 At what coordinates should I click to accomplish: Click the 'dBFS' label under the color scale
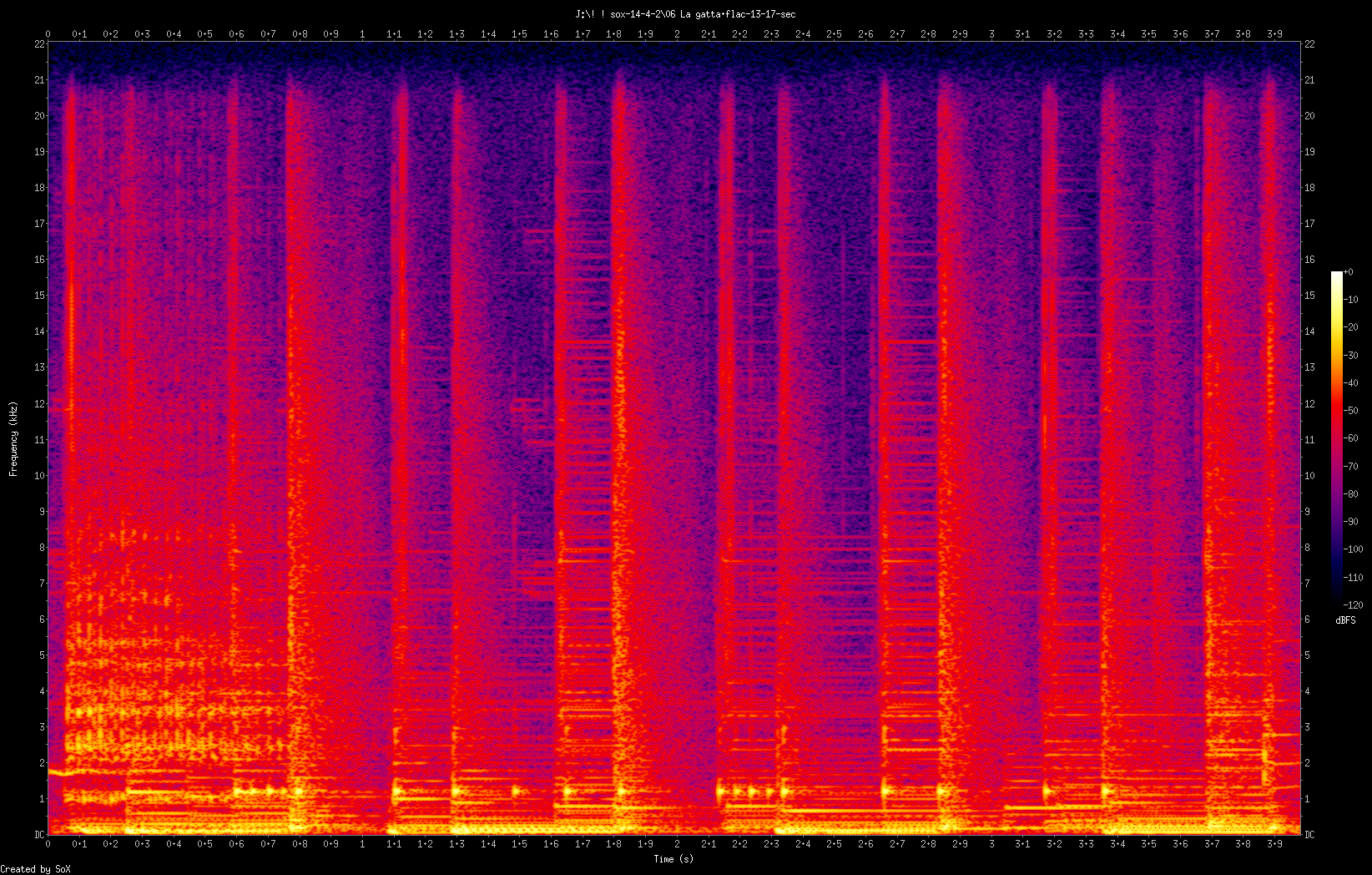pyautogui.click(x=1345, y=620)
